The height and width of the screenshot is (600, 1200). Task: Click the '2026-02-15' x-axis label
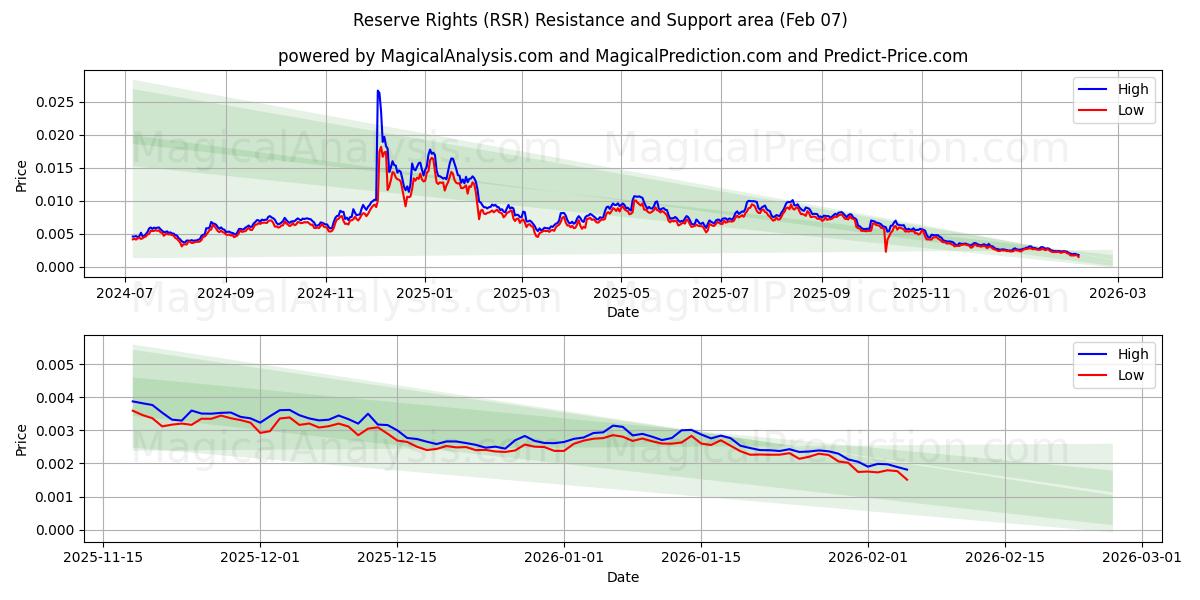point(1003,559)
